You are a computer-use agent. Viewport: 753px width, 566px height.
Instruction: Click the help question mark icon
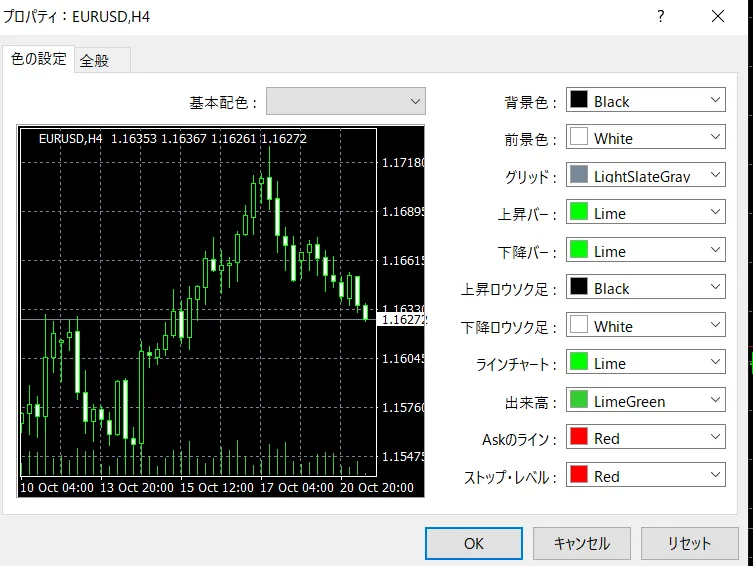661,16
